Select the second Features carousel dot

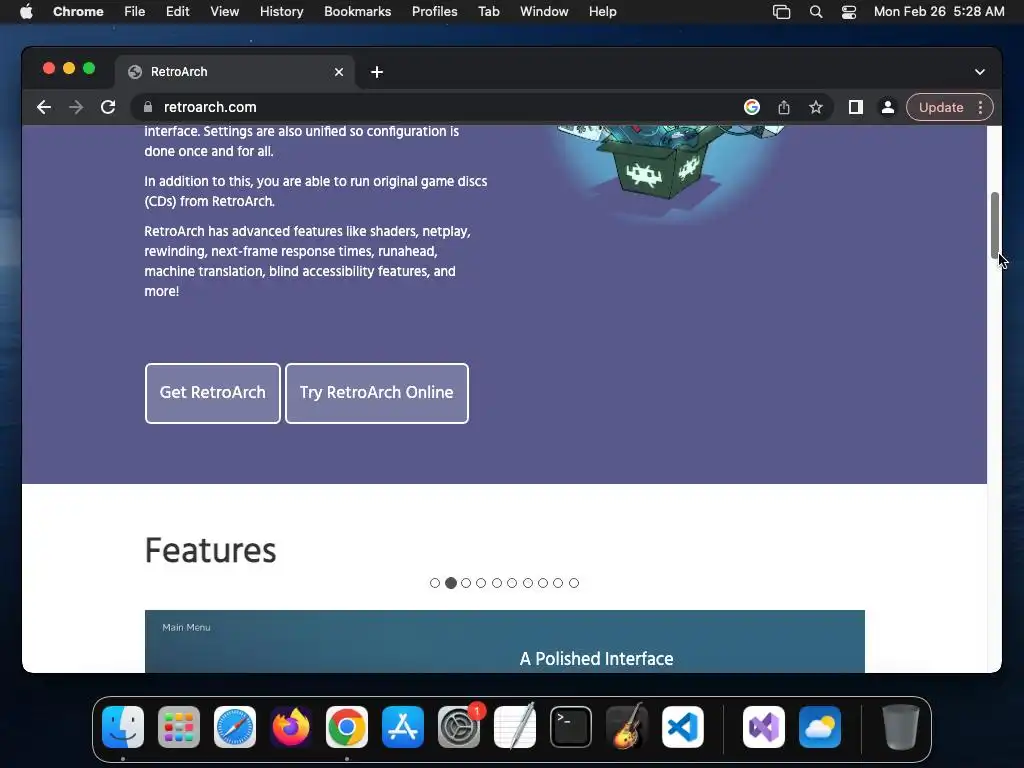[451, 583]
